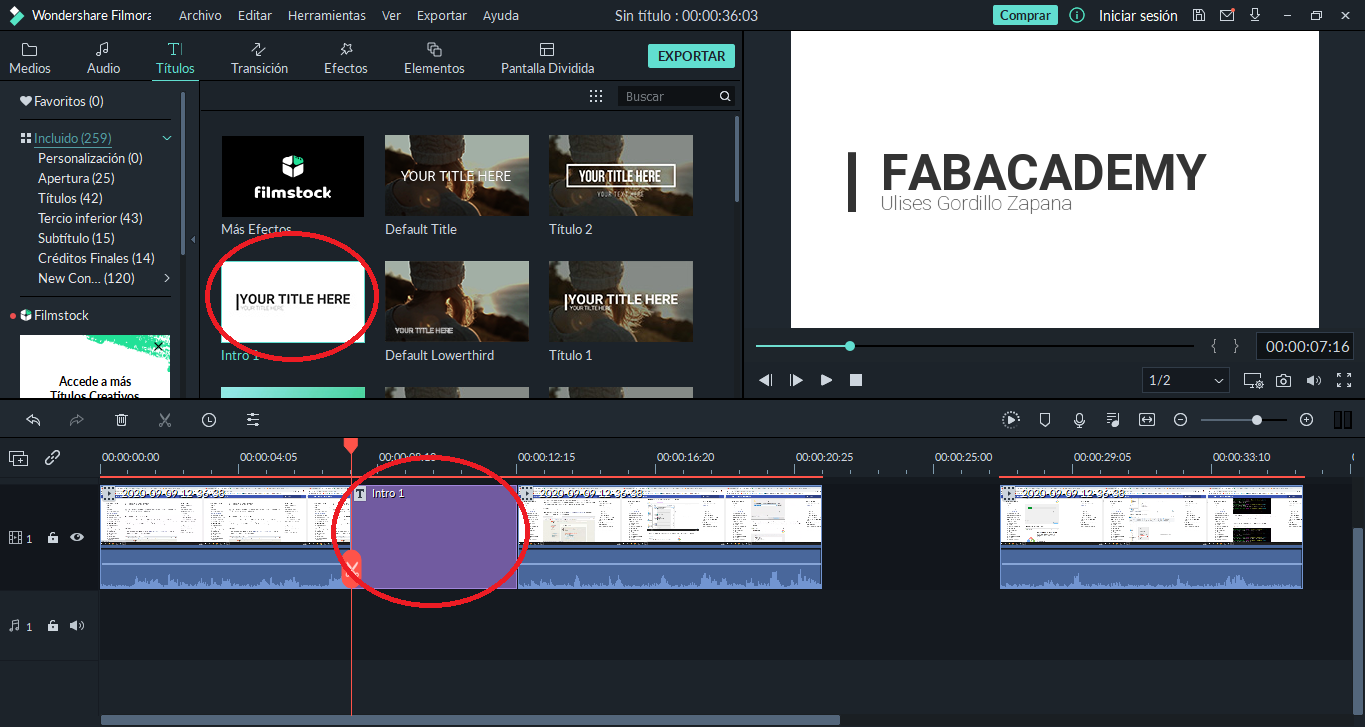Toggle the lock on video track 1

53,538
